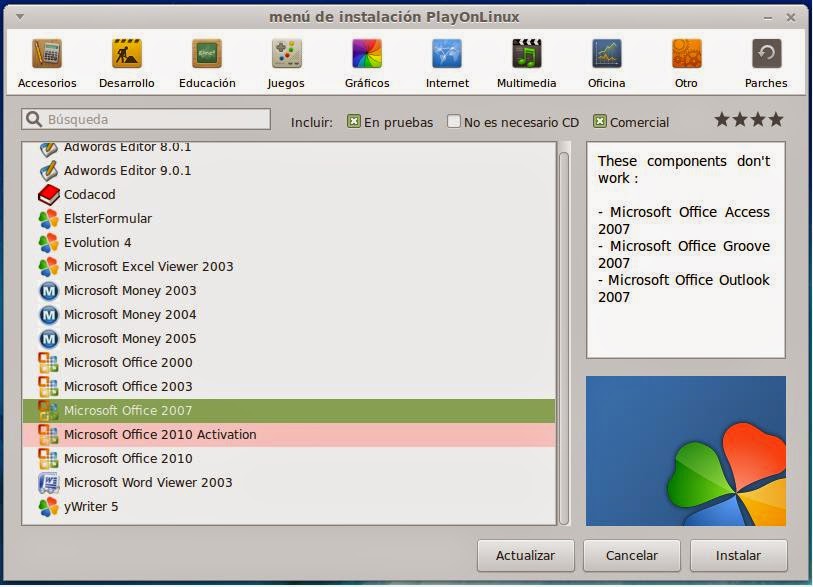Screen dimensions: 813x587
Task: Click the first rating star
Action: (722, 119)
